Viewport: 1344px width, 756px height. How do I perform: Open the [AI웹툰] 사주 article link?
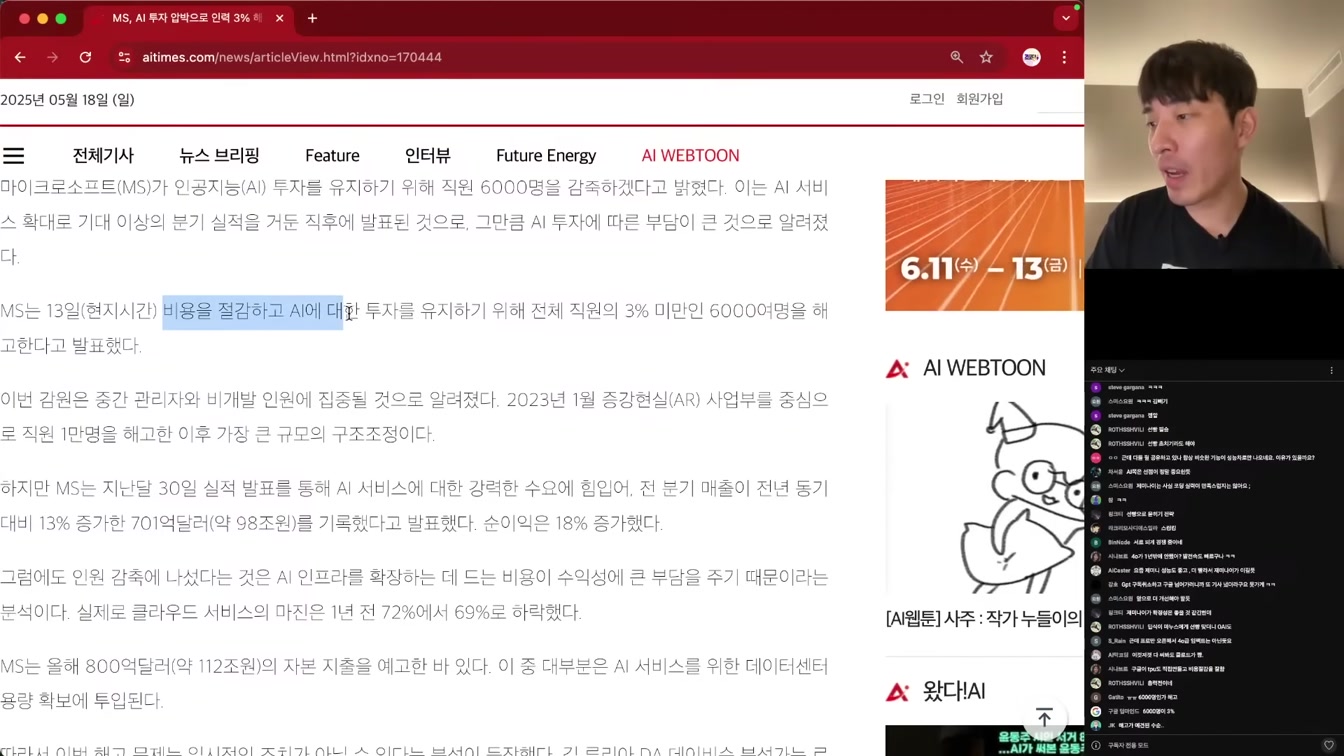(984, 619)
